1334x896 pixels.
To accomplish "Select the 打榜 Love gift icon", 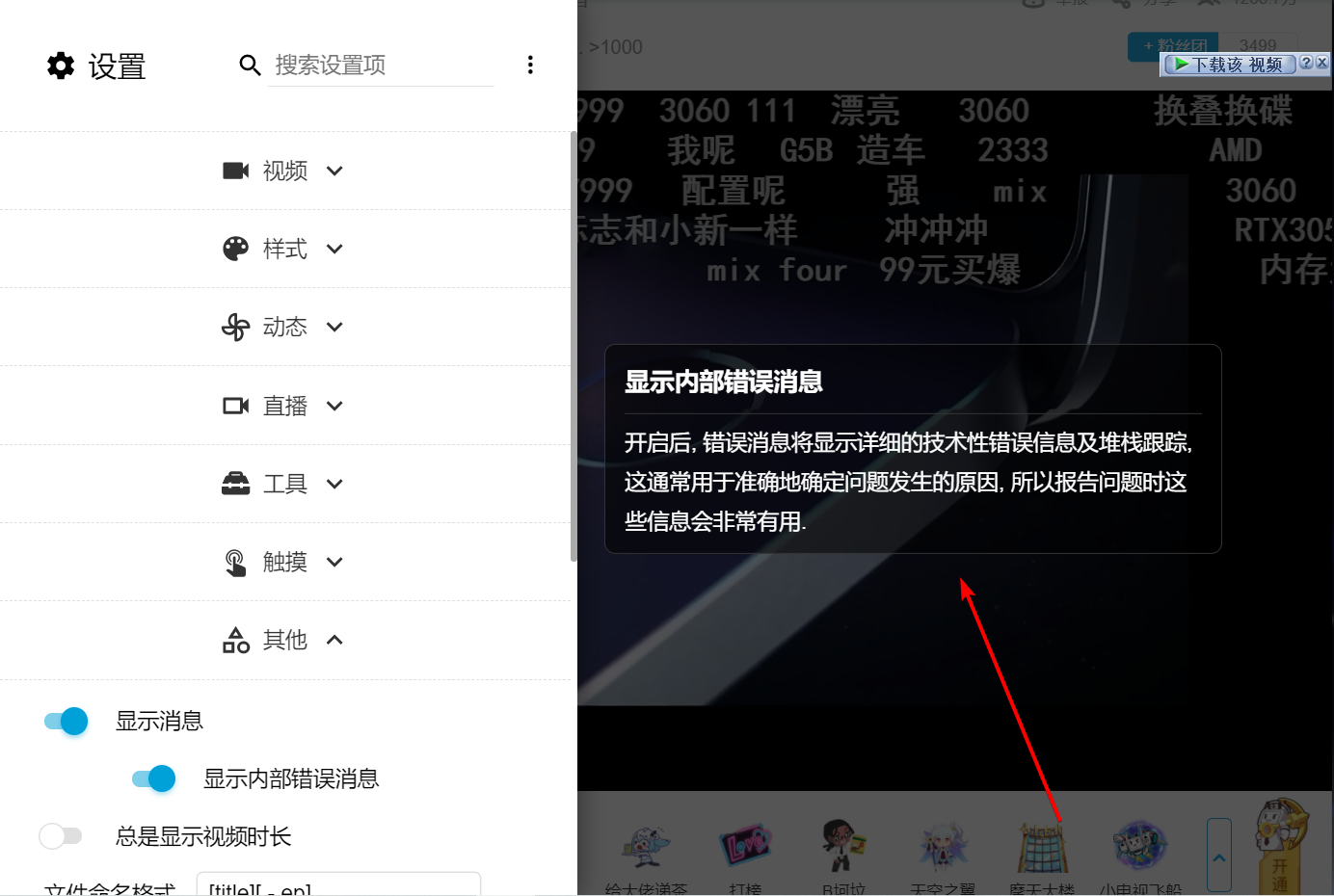I will (745, 847).
